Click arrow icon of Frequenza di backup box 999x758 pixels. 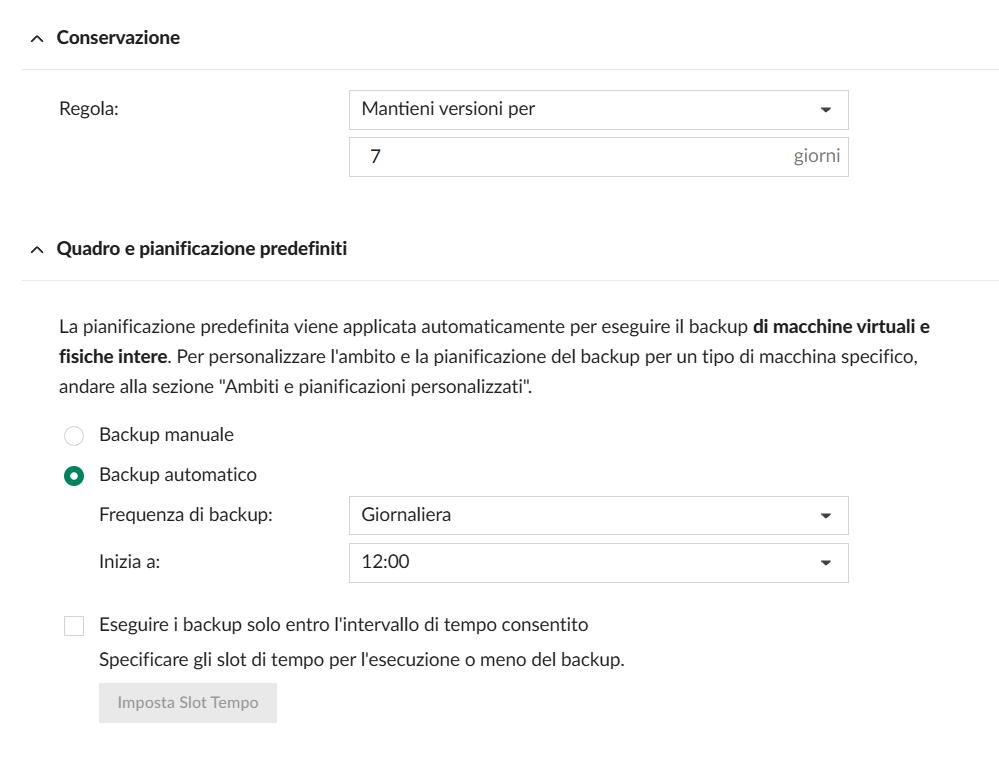825,516
